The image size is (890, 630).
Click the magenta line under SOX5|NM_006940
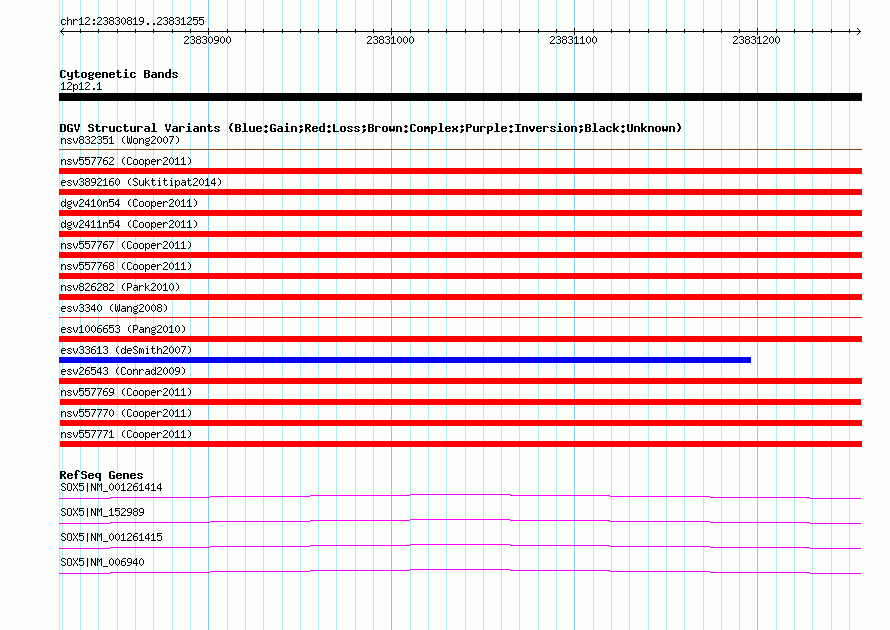[460, 572]
